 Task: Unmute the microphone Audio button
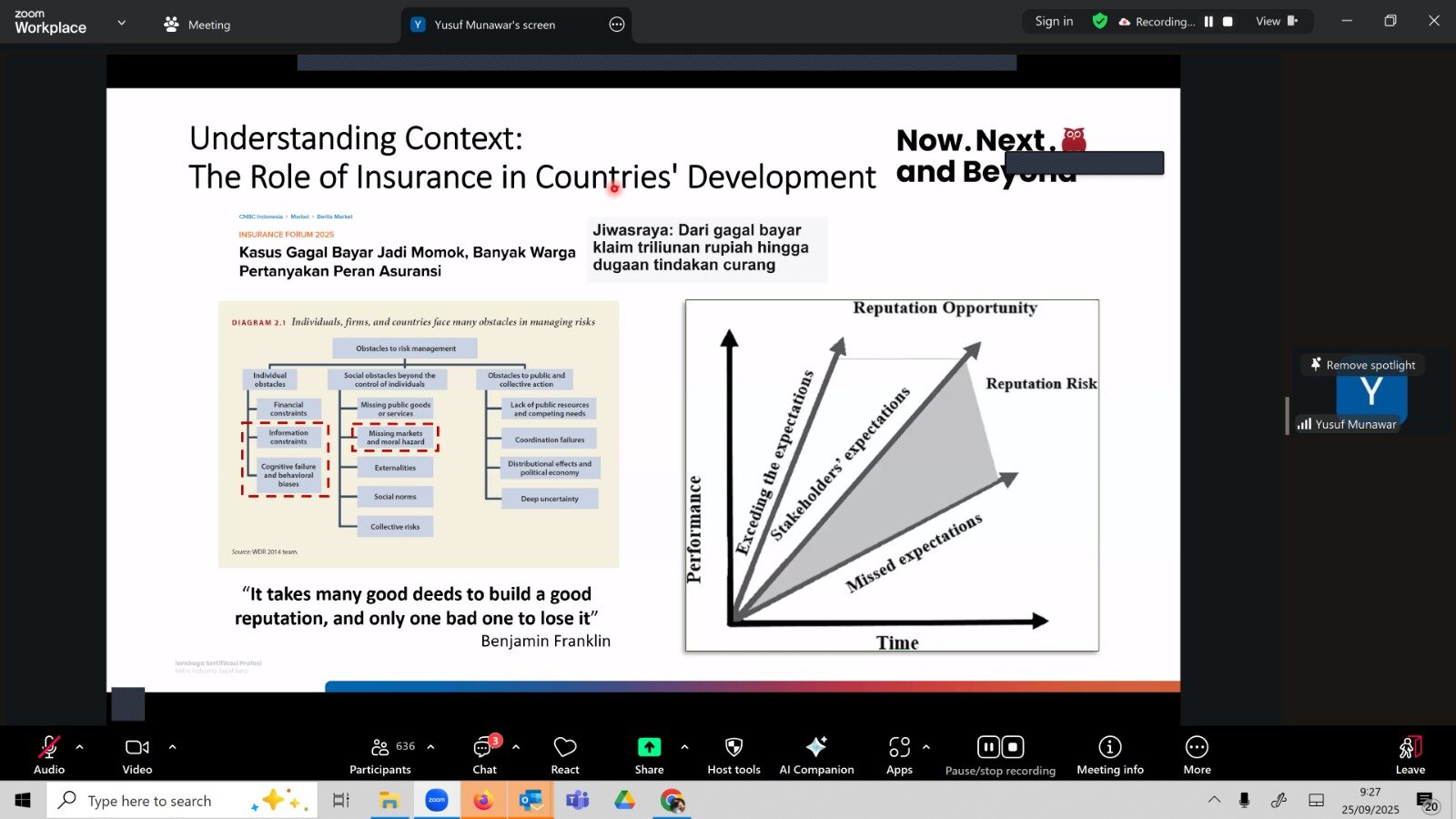[49, 755]
